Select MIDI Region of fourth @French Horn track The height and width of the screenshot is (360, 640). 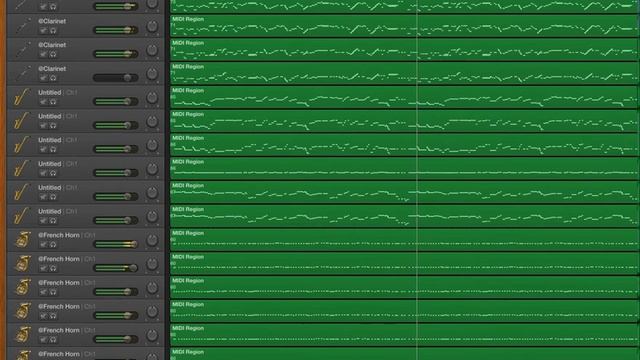click(404, 311)
